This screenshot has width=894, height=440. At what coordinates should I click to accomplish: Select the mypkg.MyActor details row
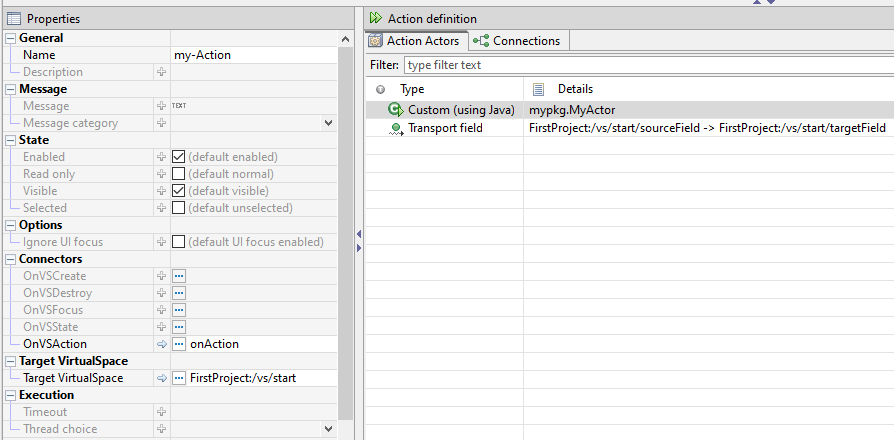[x=567, y=110]
